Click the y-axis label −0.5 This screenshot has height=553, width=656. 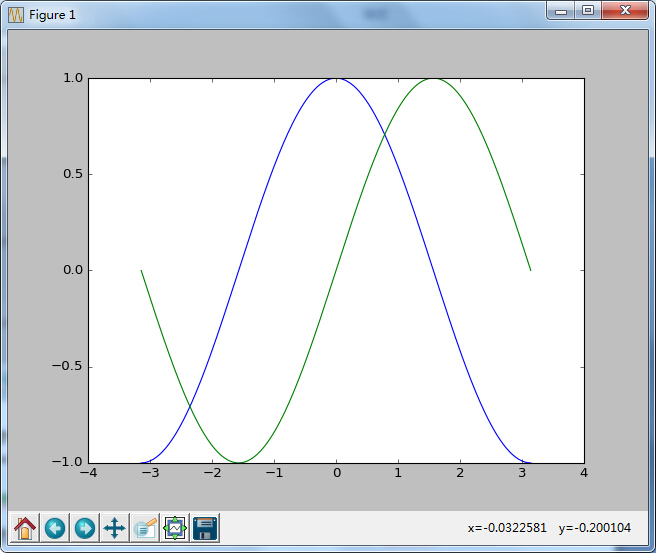(67, 366)
